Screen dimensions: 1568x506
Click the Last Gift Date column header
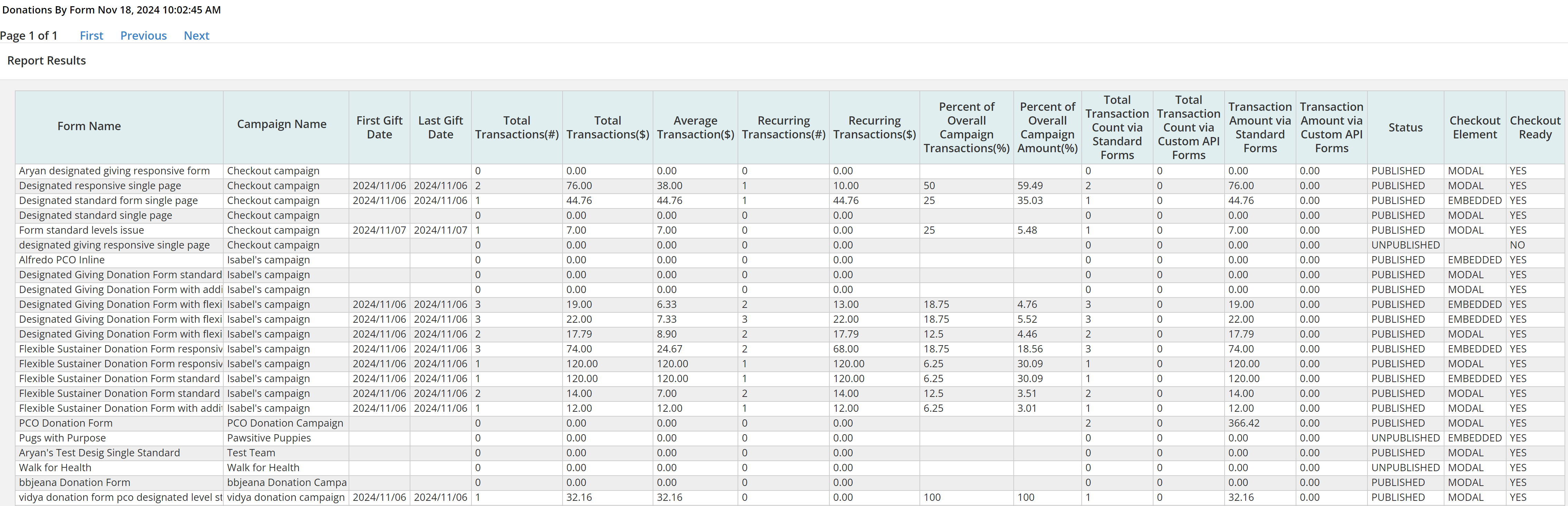click(441, 127)
